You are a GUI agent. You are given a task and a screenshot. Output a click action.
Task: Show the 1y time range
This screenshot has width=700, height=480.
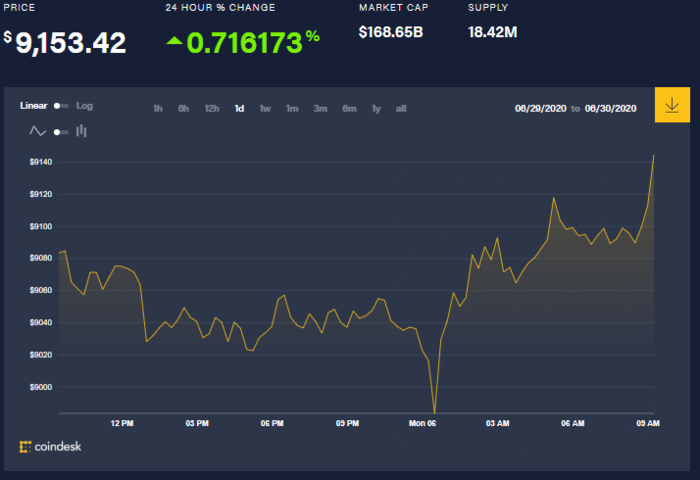tap(376, 108)
